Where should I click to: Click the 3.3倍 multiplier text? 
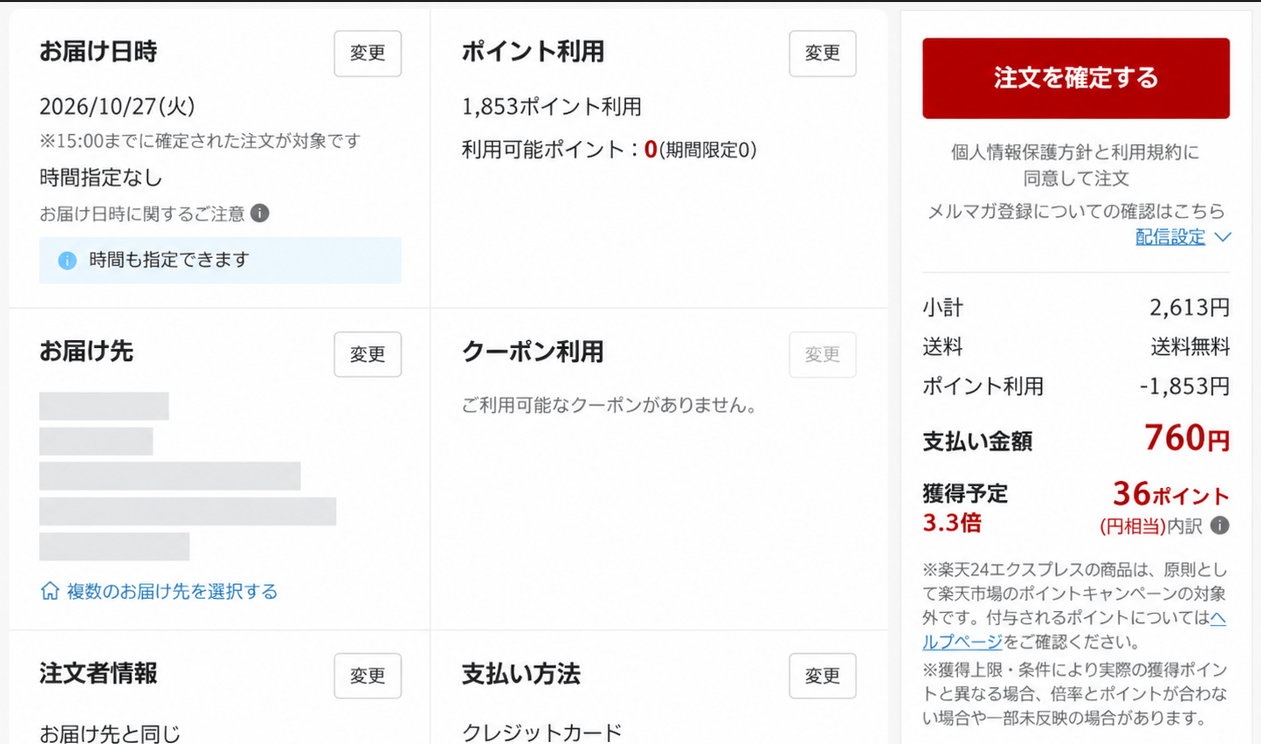(952, 522)
